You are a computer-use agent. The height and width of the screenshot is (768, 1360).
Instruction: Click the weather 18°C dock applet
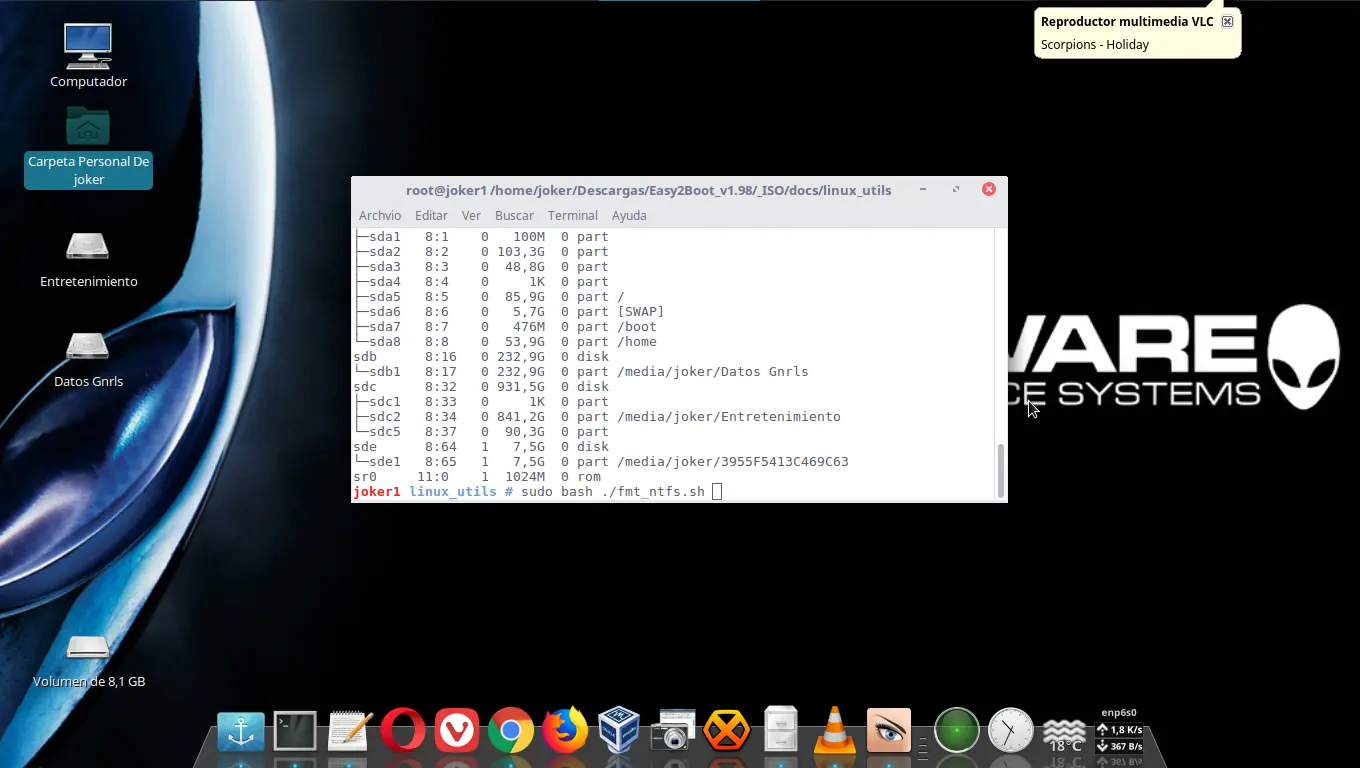pos(1064,733)
